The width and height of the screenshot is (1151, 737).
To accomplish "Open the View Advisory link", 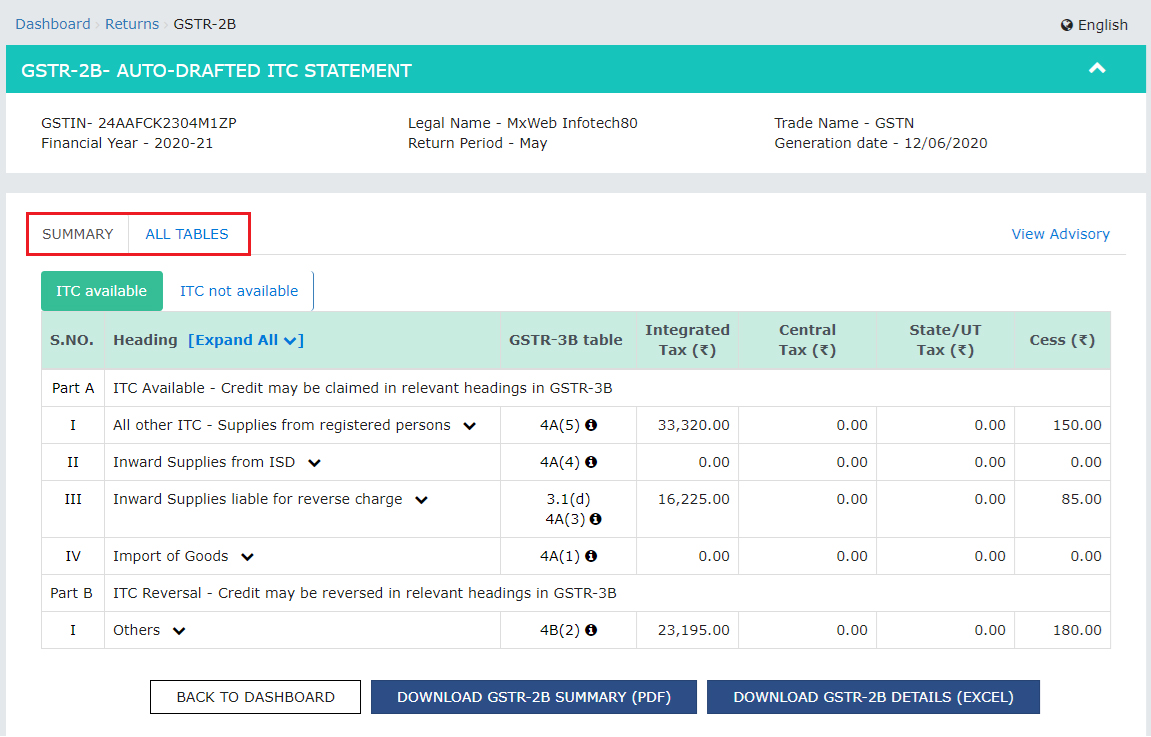I will coord(1060,234).
